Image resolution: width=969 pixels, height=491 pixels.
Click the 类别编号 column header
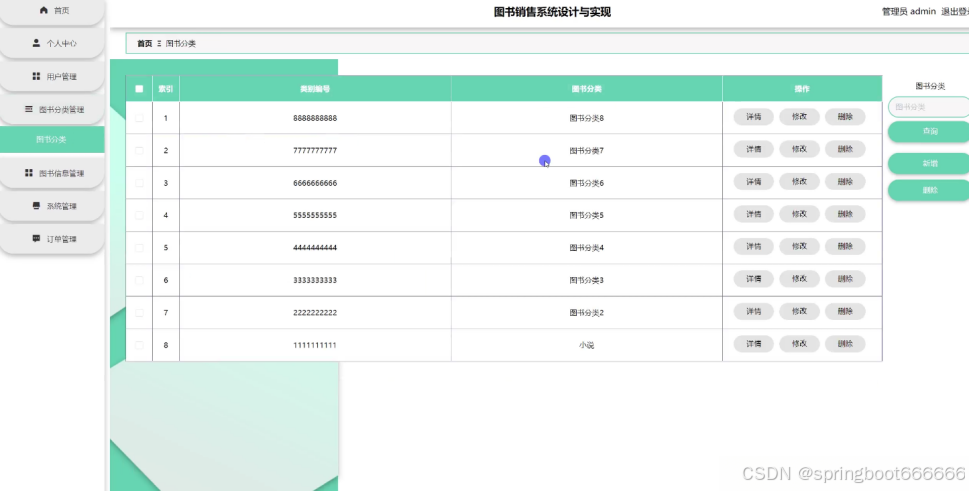pos(315,89)
